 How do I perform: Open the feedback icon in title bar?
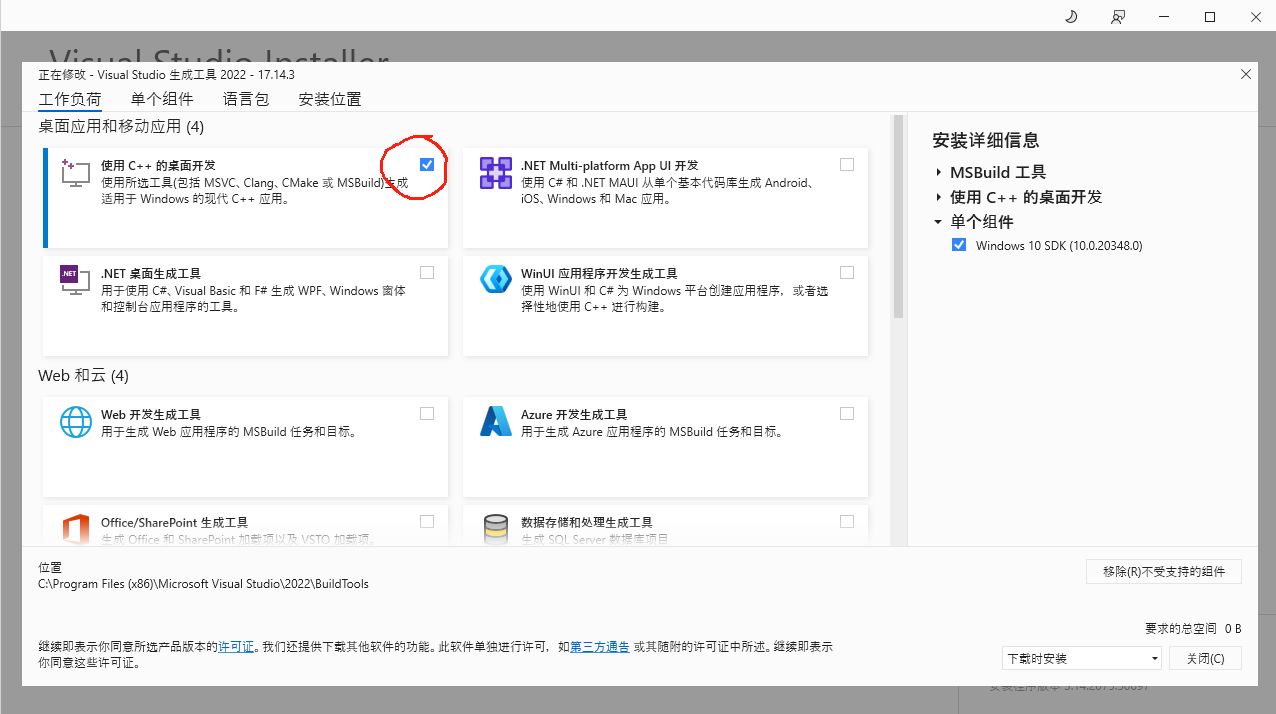pyautogui.click(x=1117, y=17)
